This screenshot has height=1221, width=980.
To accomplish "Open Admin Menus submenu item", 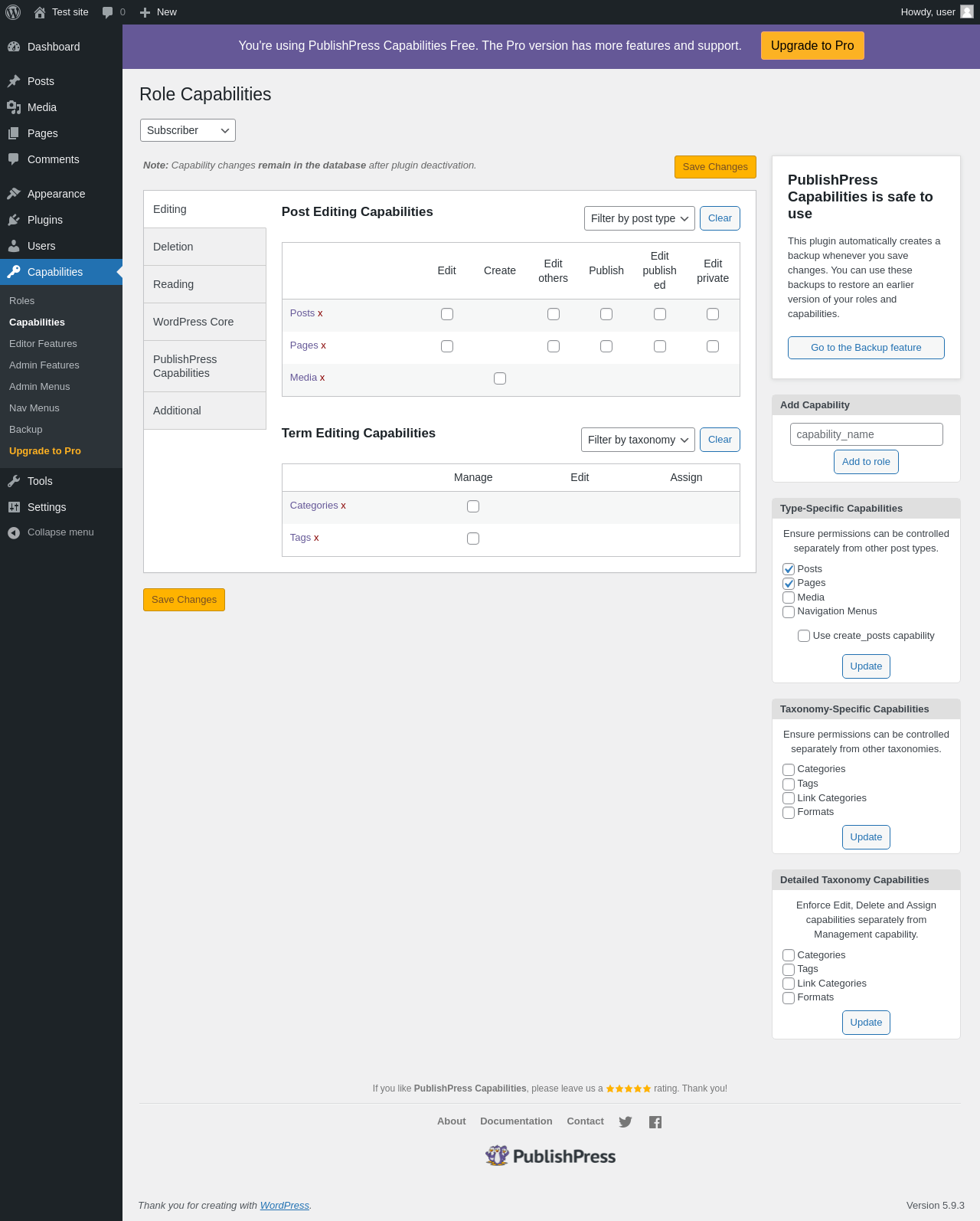I will [40, 387].
